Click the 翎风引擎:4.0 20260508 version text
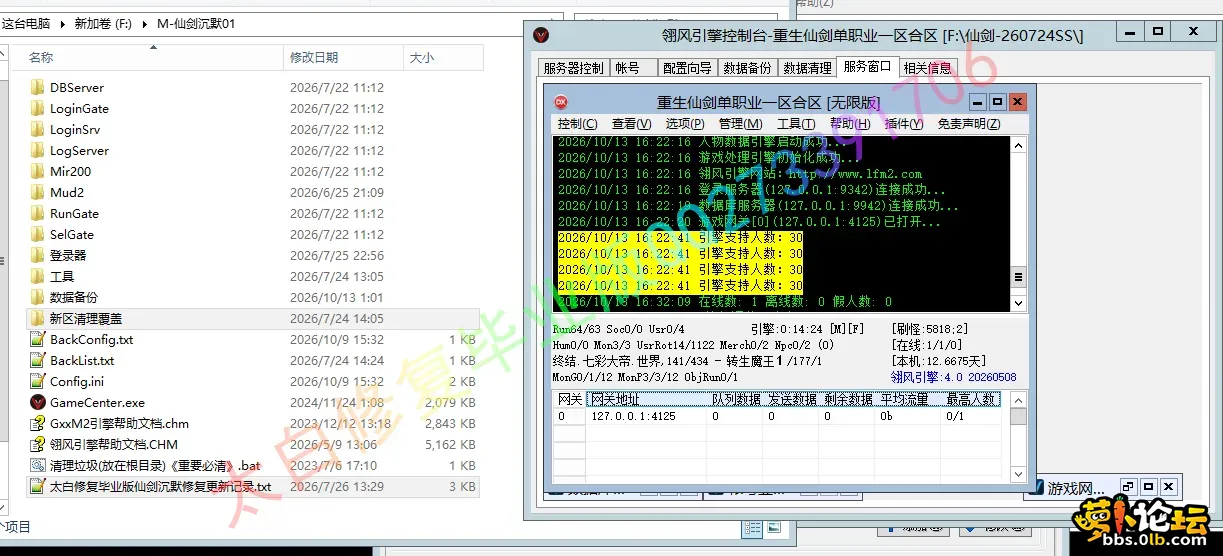 coord(953,378)
